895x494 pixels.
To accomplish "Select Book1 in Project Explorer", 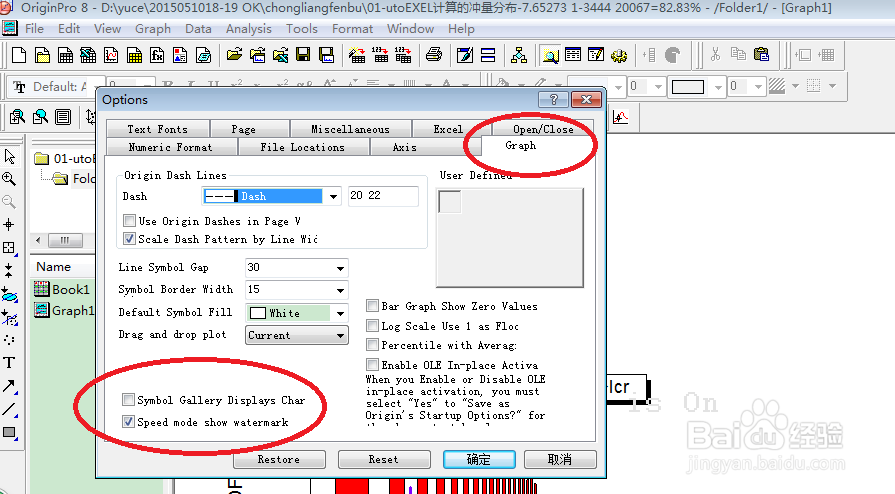I will point(63,290).
